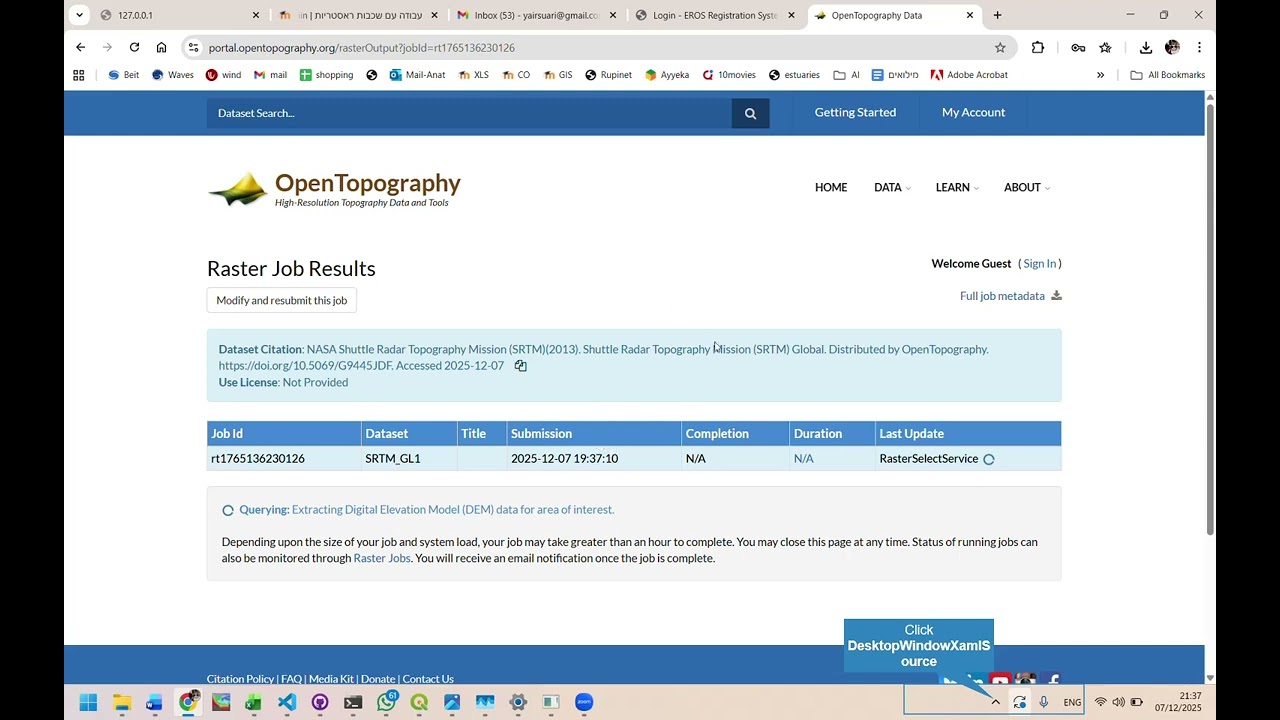Open the Waves bookmark
This screenshot has height=720, width=1280.
[173, 75]
